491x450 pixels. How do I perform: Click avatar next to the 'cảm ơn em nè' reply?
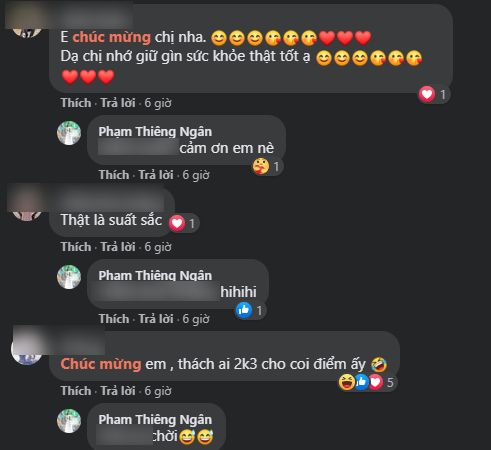69,133
